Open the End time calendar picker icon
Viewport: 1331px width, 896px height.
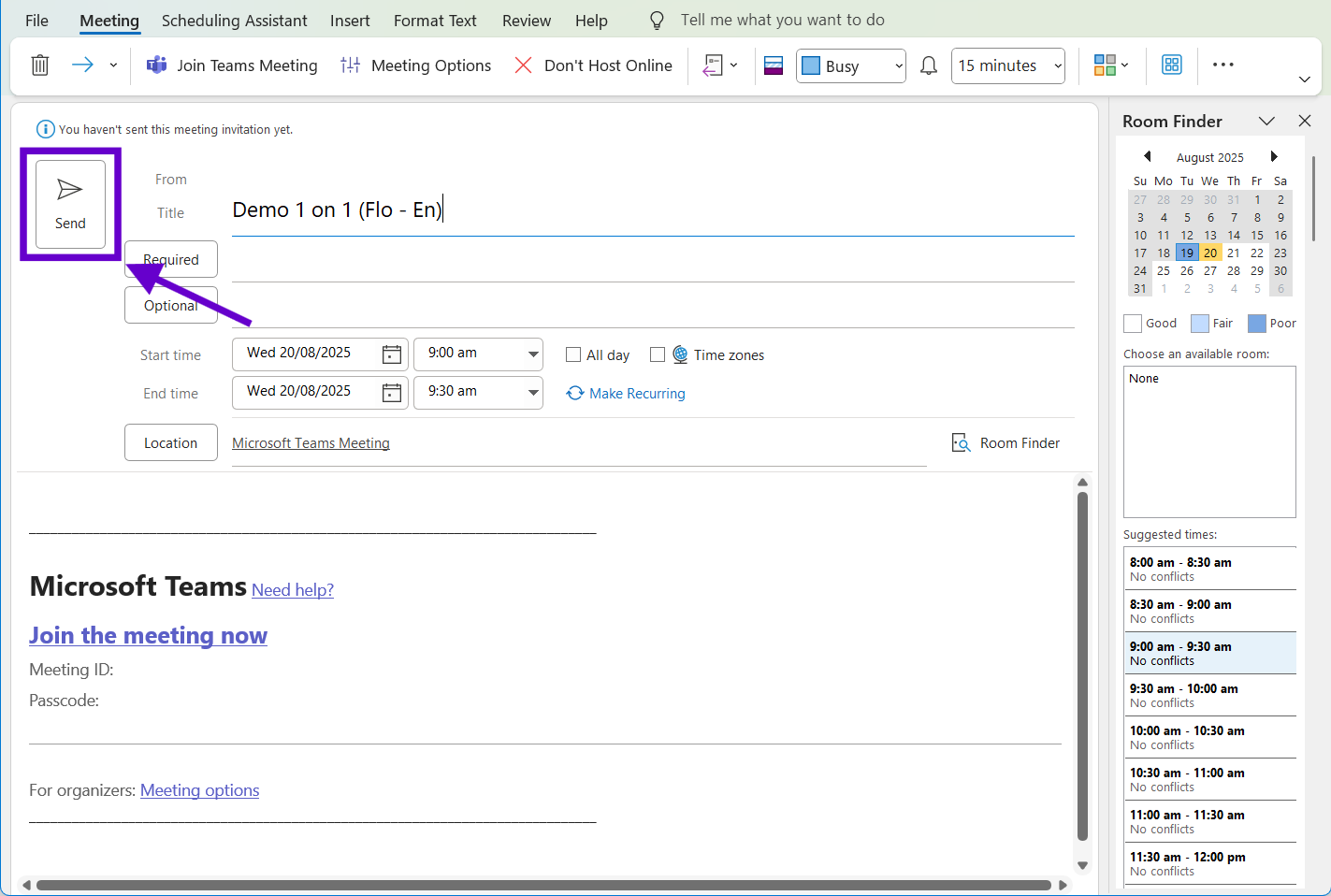click(x=392, y=393)
